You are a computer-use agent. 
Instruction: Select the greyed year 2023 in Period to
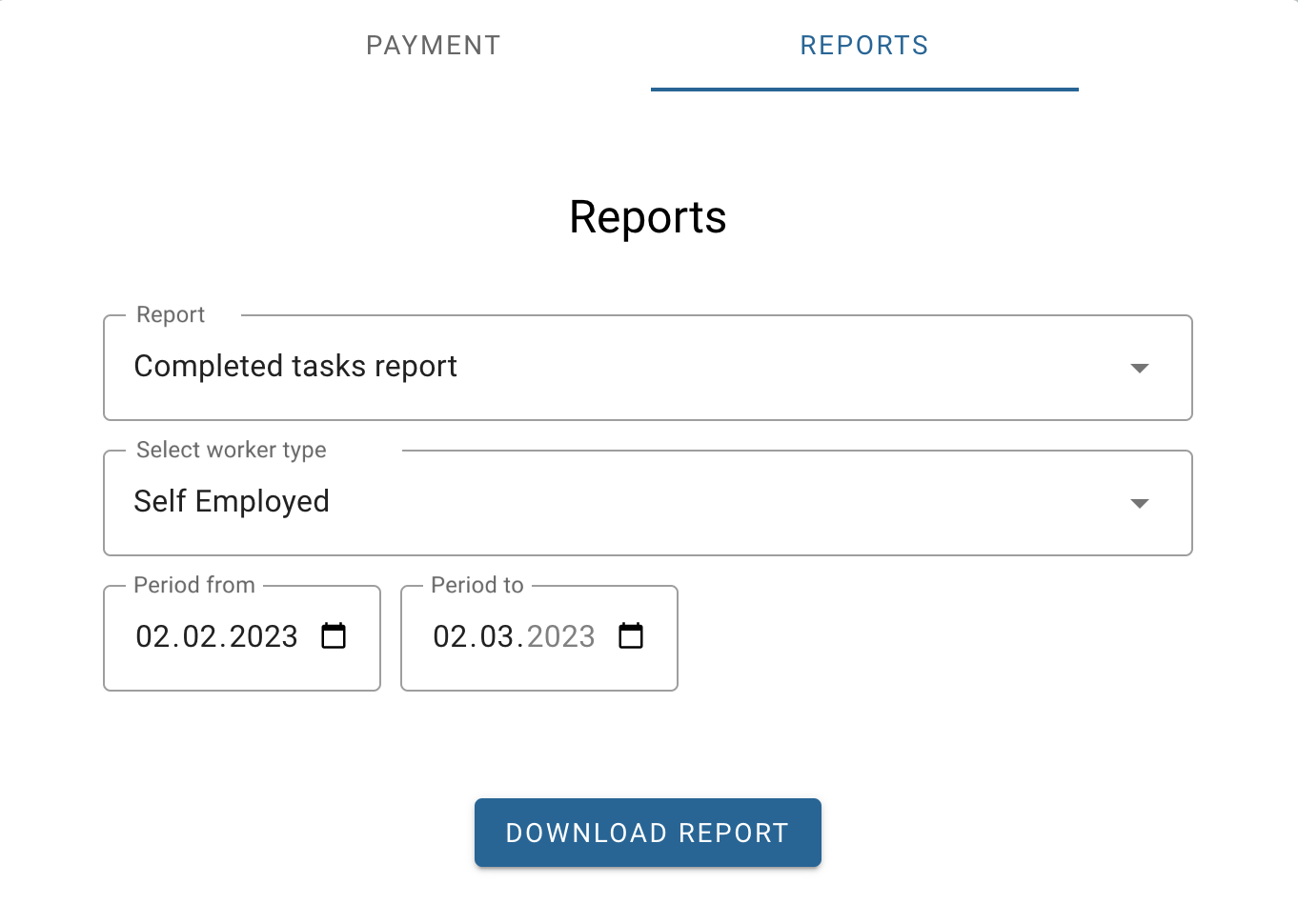tap(561, 636)
